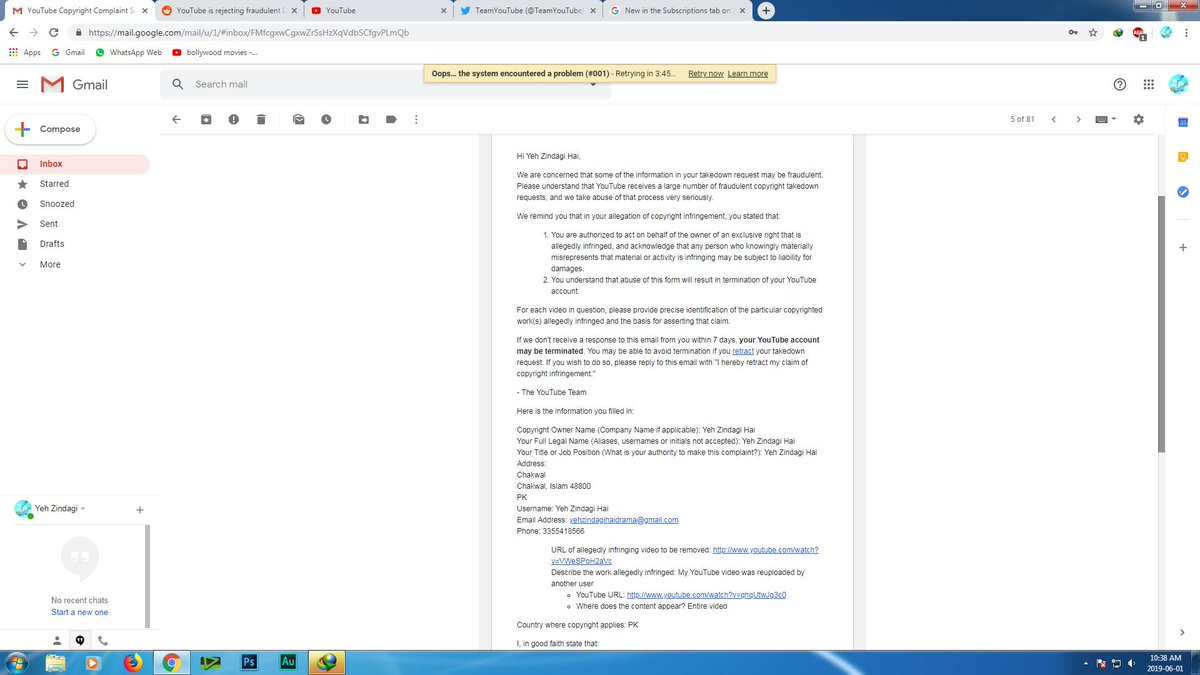This screenshot has height=675, width=1200.
Task: Open the Windows Start menu
Action: (19, 662)
